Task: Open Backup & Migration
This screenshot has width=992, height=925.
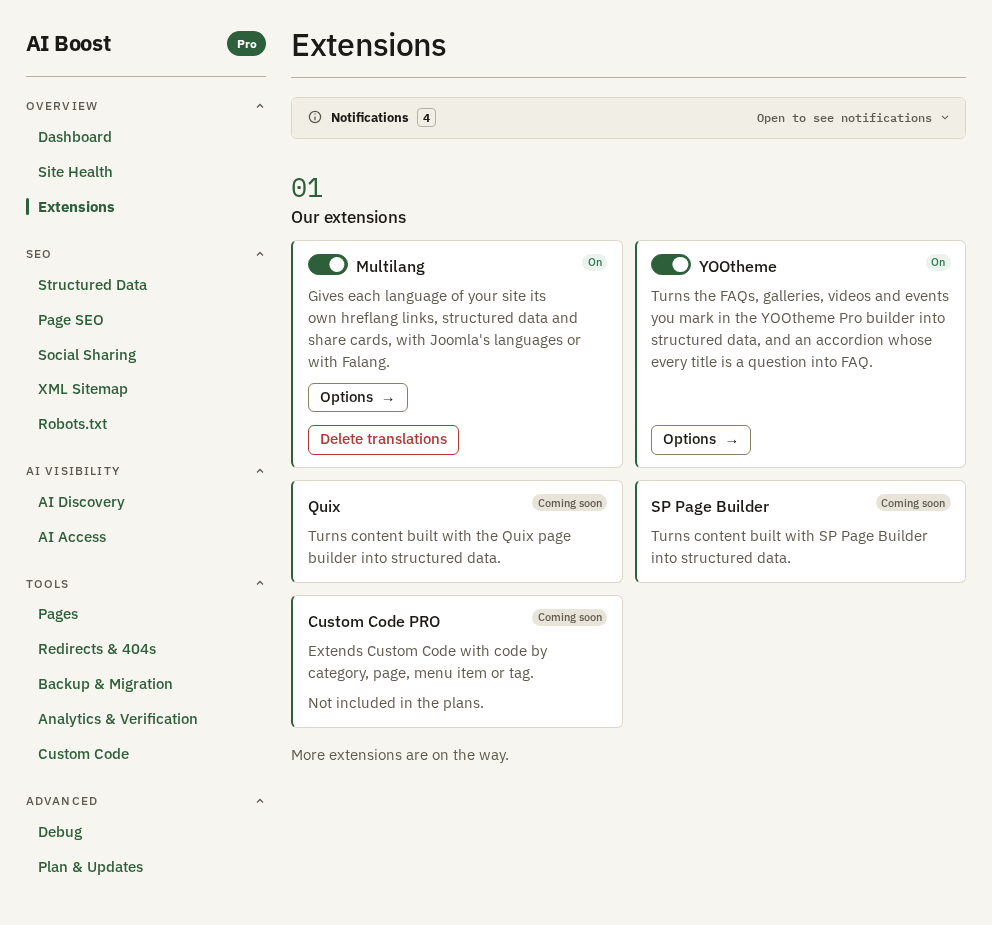Action: coord(105,684)
